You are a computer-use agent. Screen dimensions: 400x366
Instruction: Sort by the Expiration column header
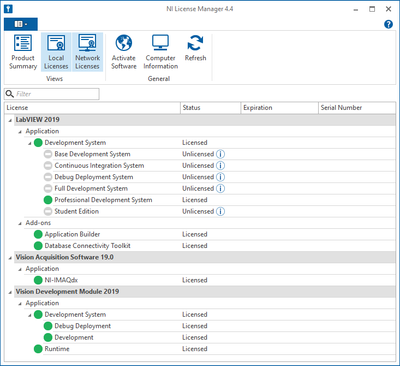[279, 108]
